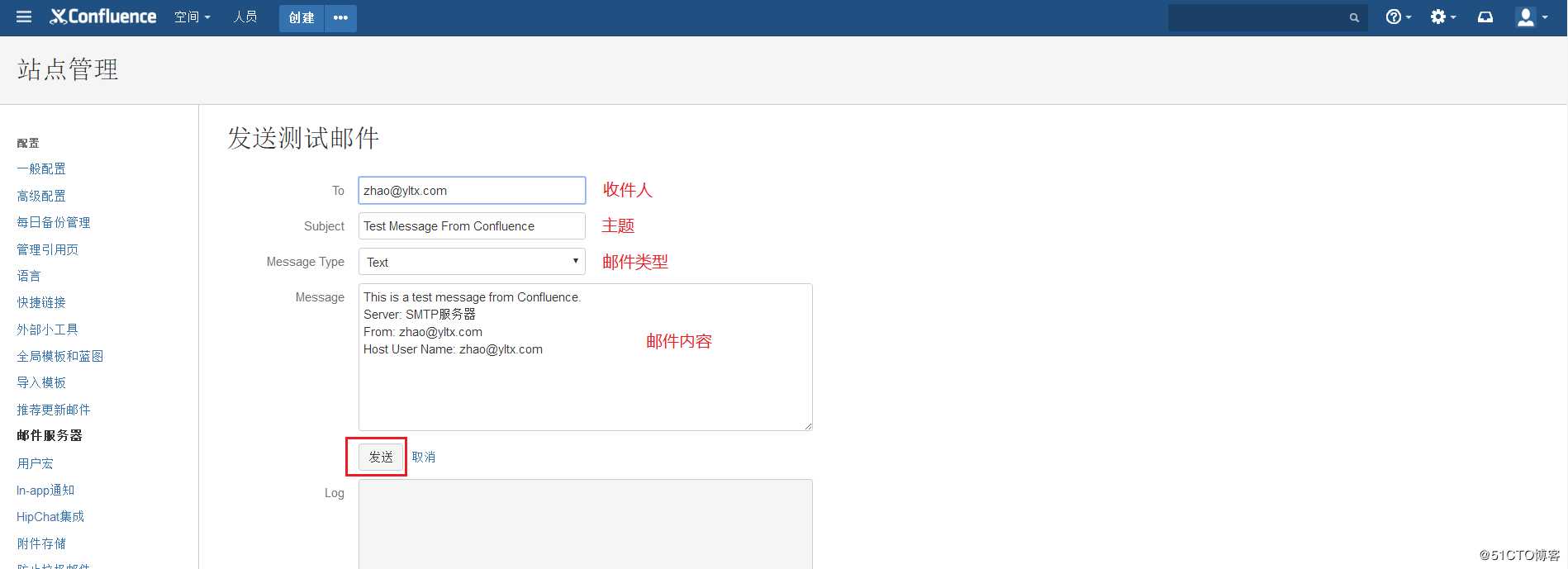Click the search magnifier icon
1568x569 pixels.
click(1354, 17)
